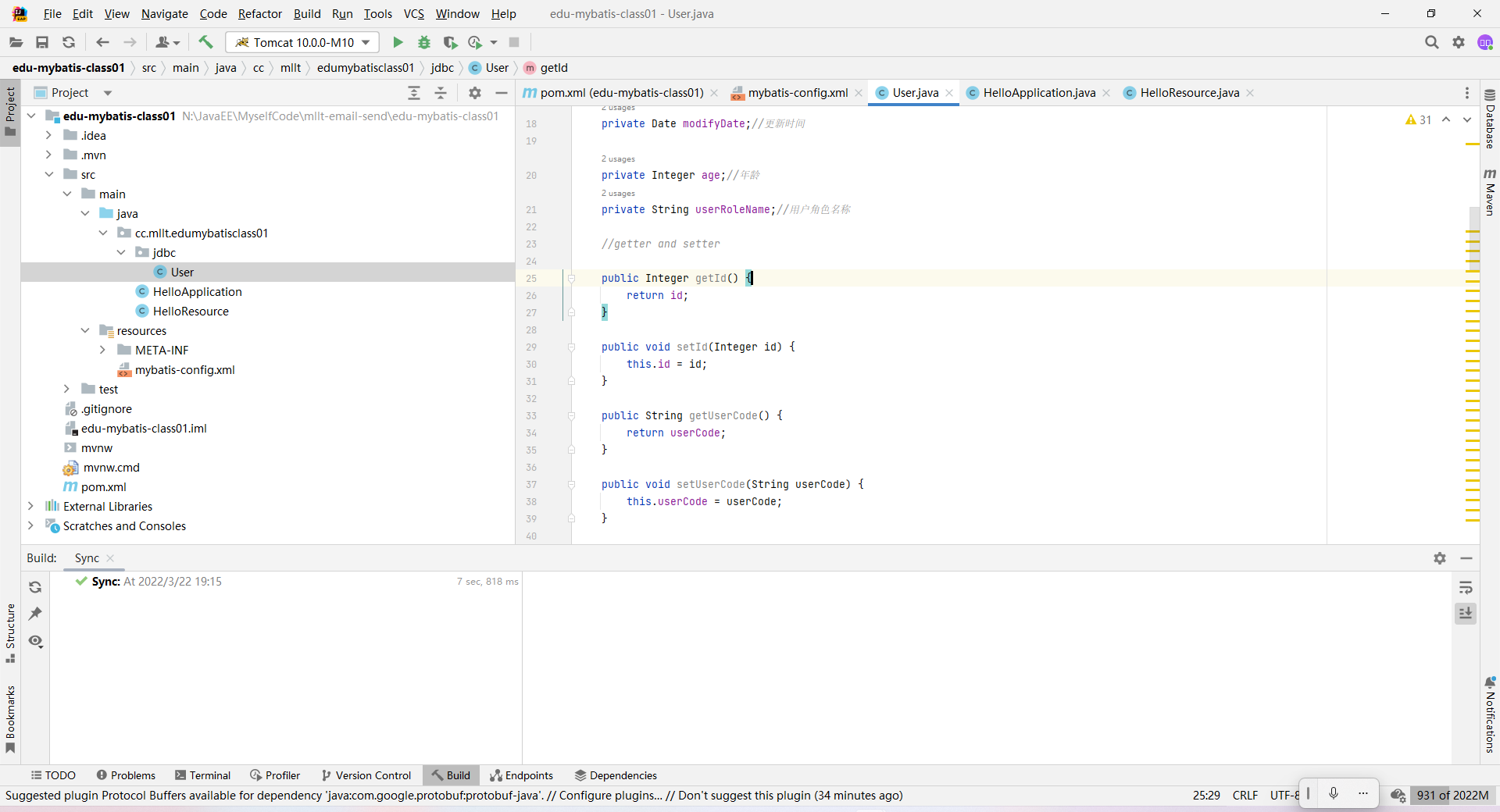
Task: Expand the .mvn folder
Action: 48,155
